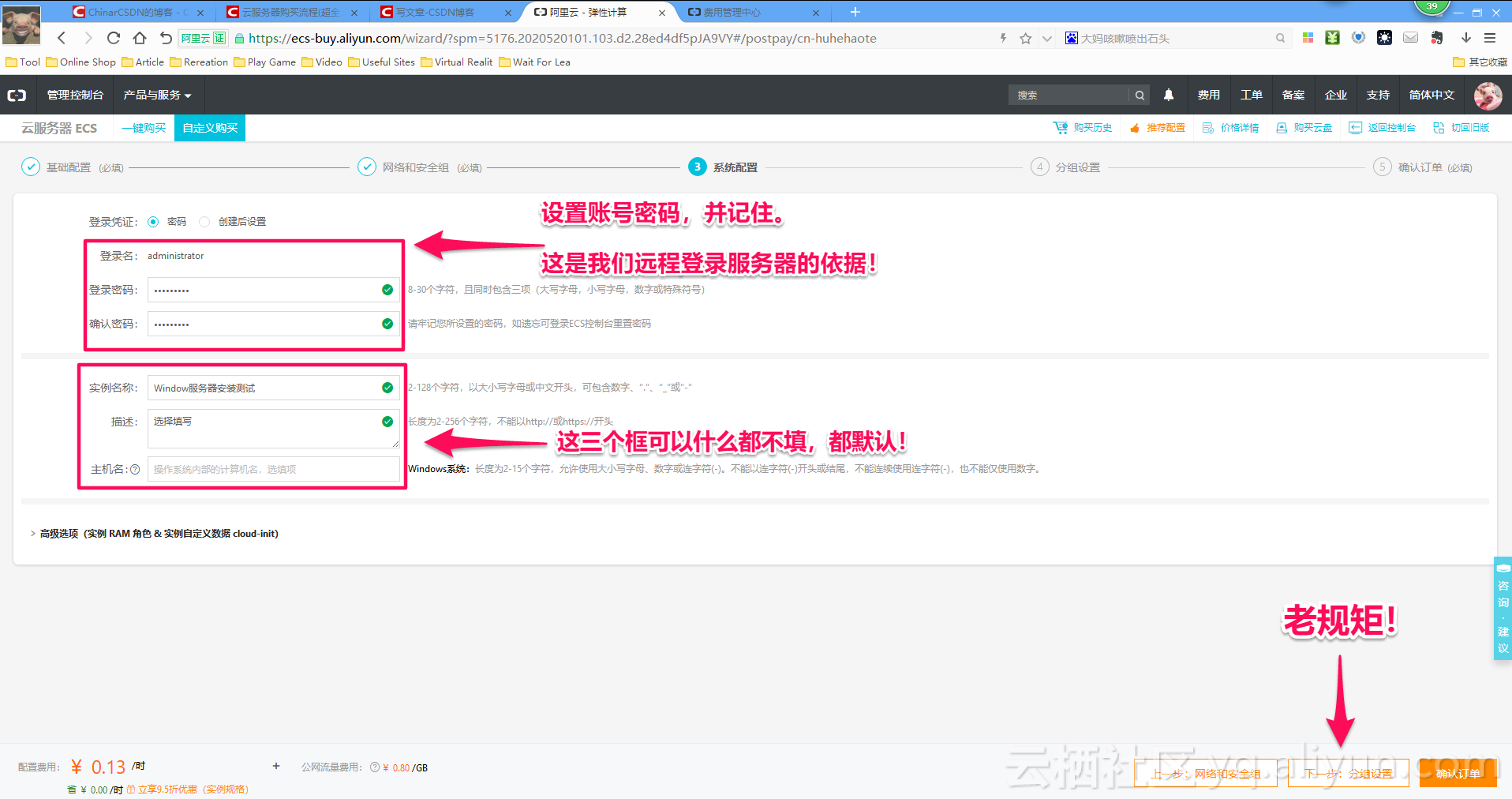
Task: Go forward using the browser forward arrow
Action: pyautogui.click(x=88, y=38)
